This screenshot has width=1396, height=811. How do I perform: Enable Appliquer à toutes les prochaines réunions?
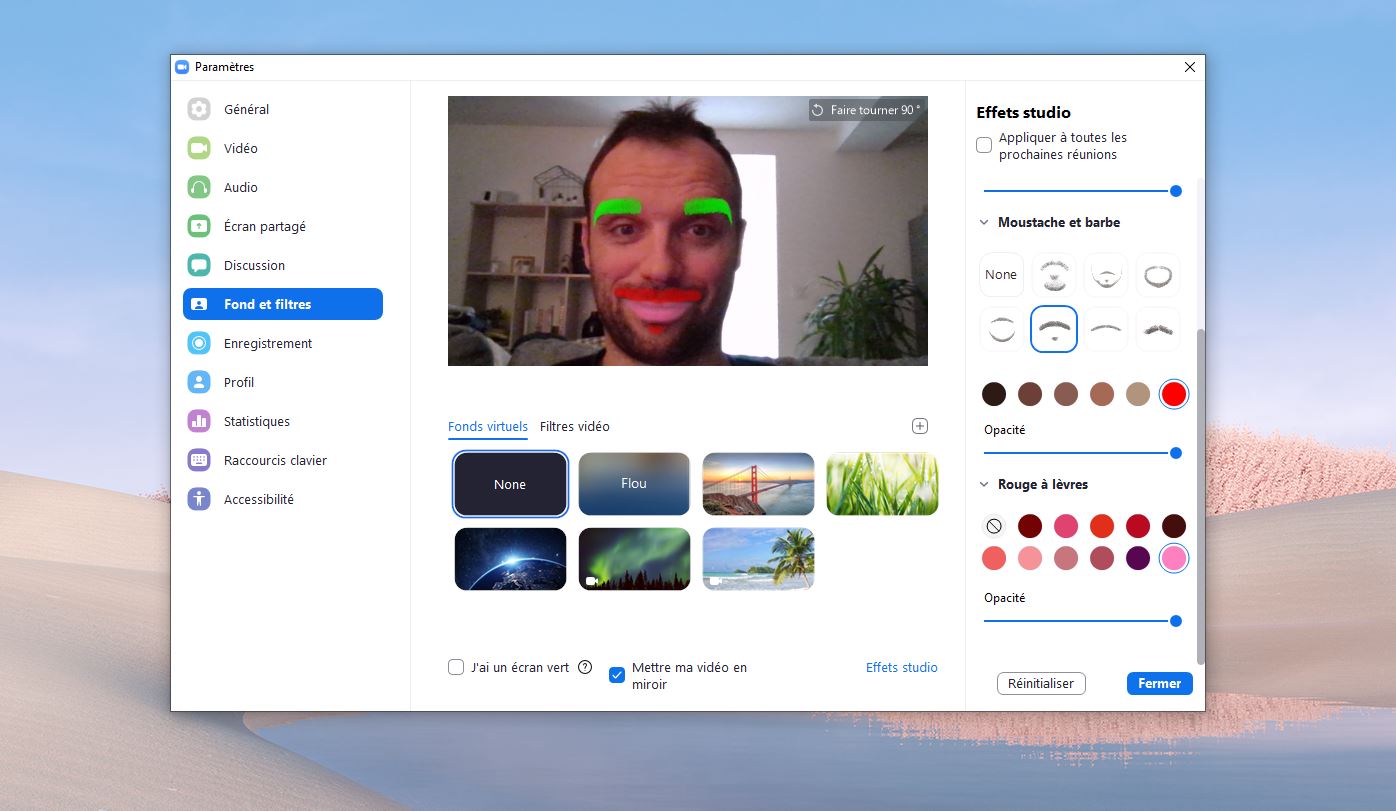(x=984, y=145)
